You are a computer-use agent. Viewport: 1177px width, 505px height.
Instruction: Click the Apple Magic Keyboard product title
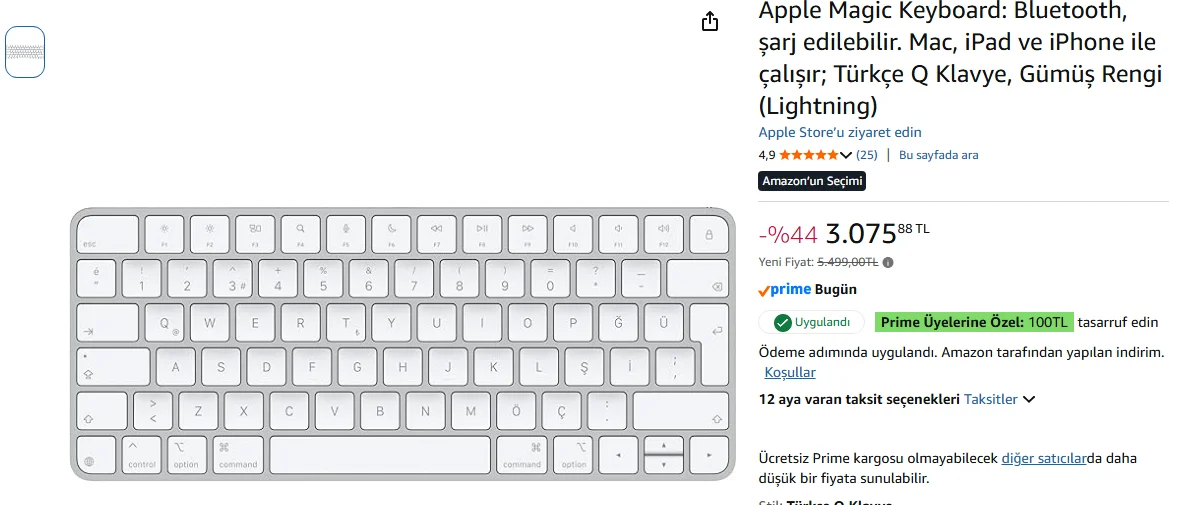(x=960, y=58)
